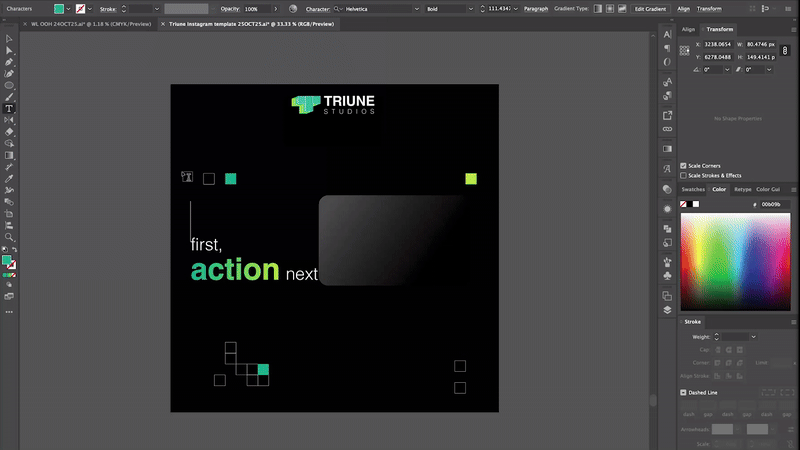Select the Reflect tool
Viewport: 800px width, 450px height.
[x=9, y=120]
